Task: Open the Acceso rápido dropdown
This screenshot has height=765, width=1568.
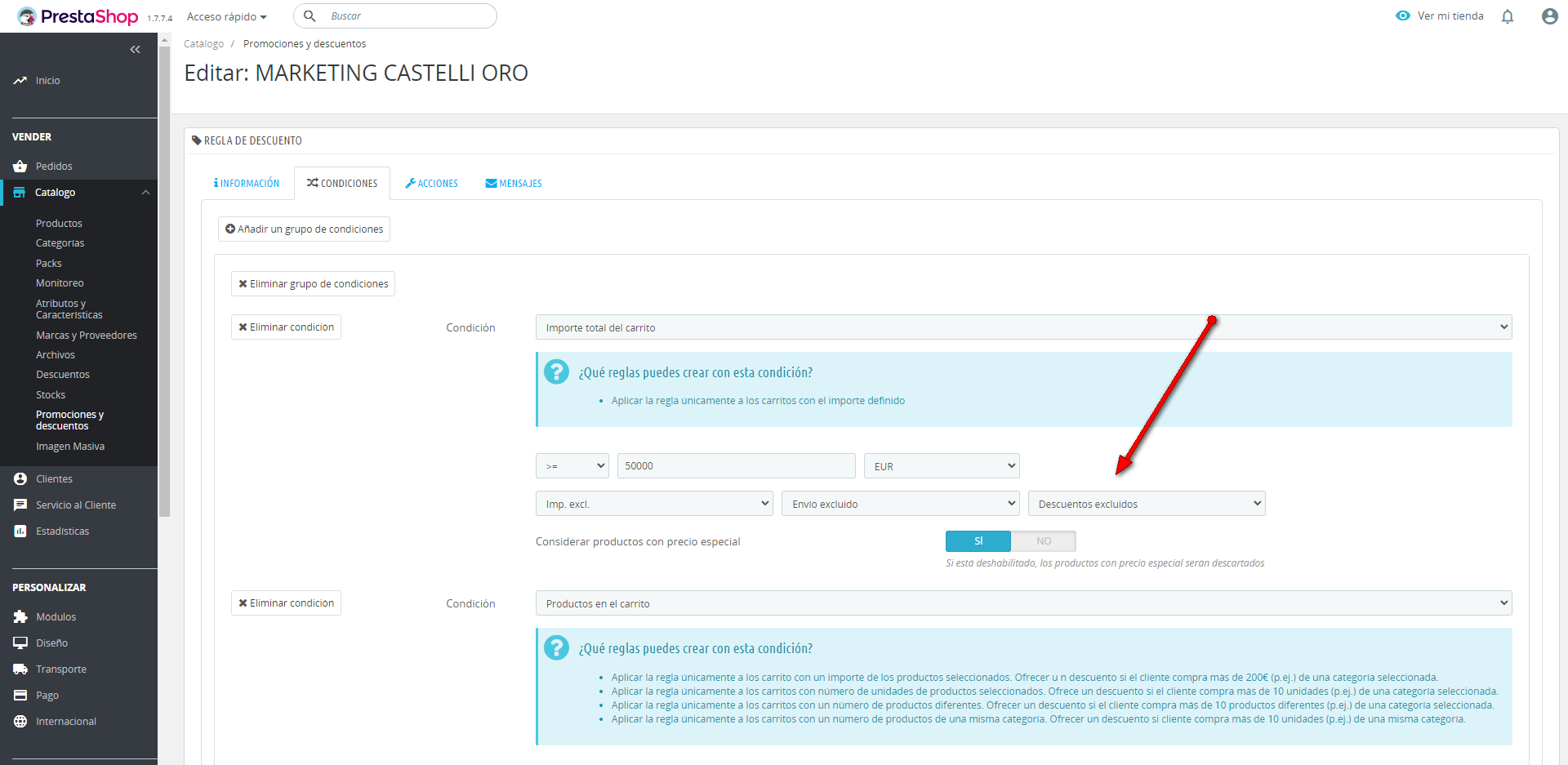Action: click(227, 16)
